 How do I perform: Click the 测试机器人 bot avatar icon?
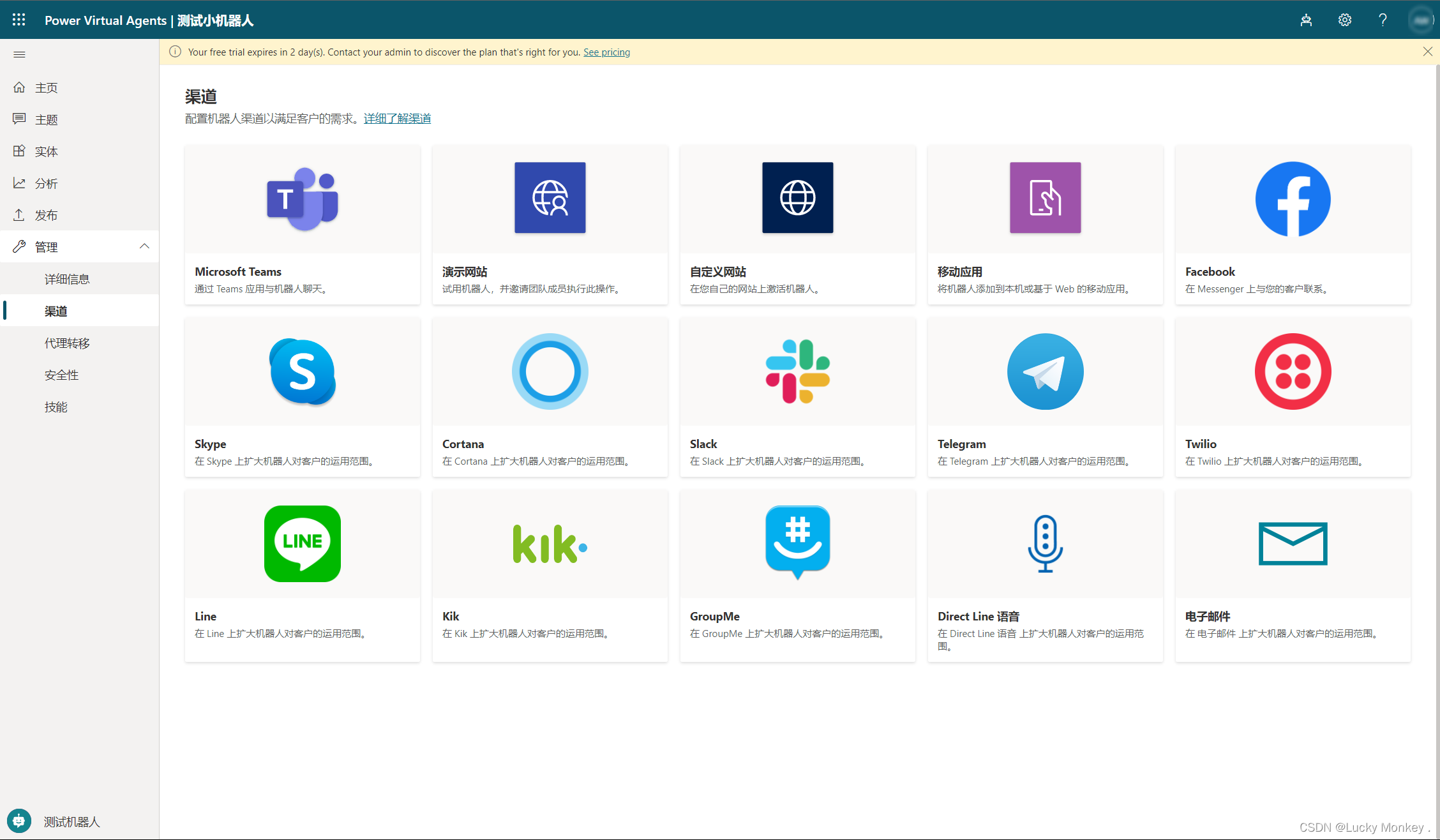[x=19, y=821]
